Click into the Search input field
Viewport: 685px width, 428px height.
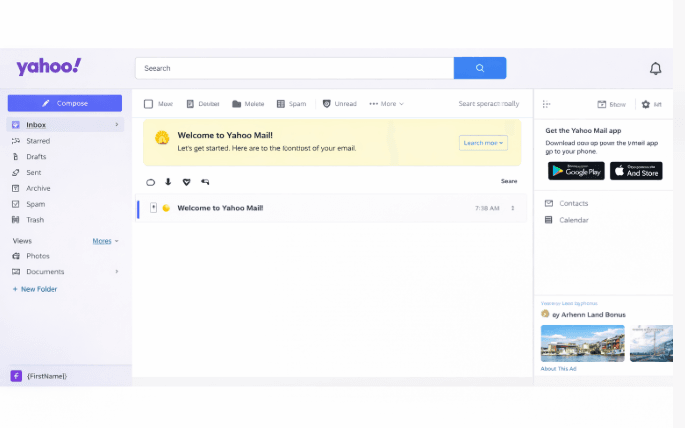point(294,68)
